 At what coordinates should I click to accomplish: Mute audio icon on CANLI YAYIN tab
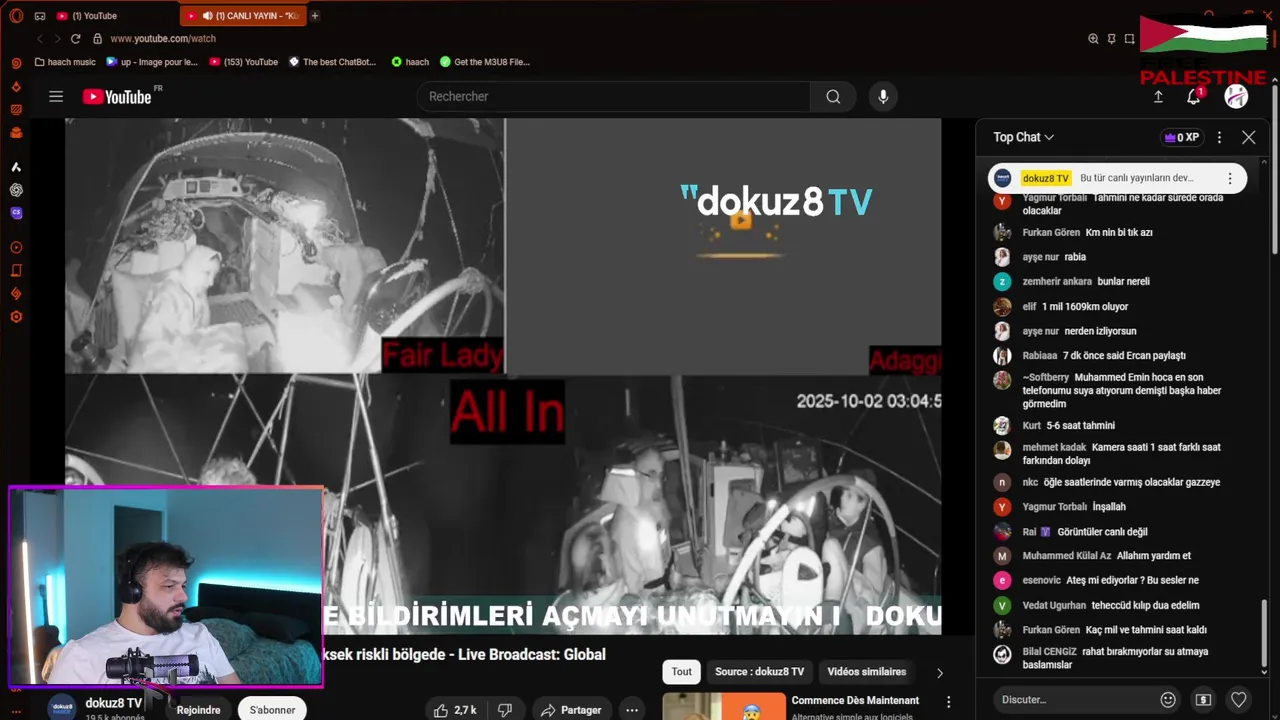(x=207, y=16)
